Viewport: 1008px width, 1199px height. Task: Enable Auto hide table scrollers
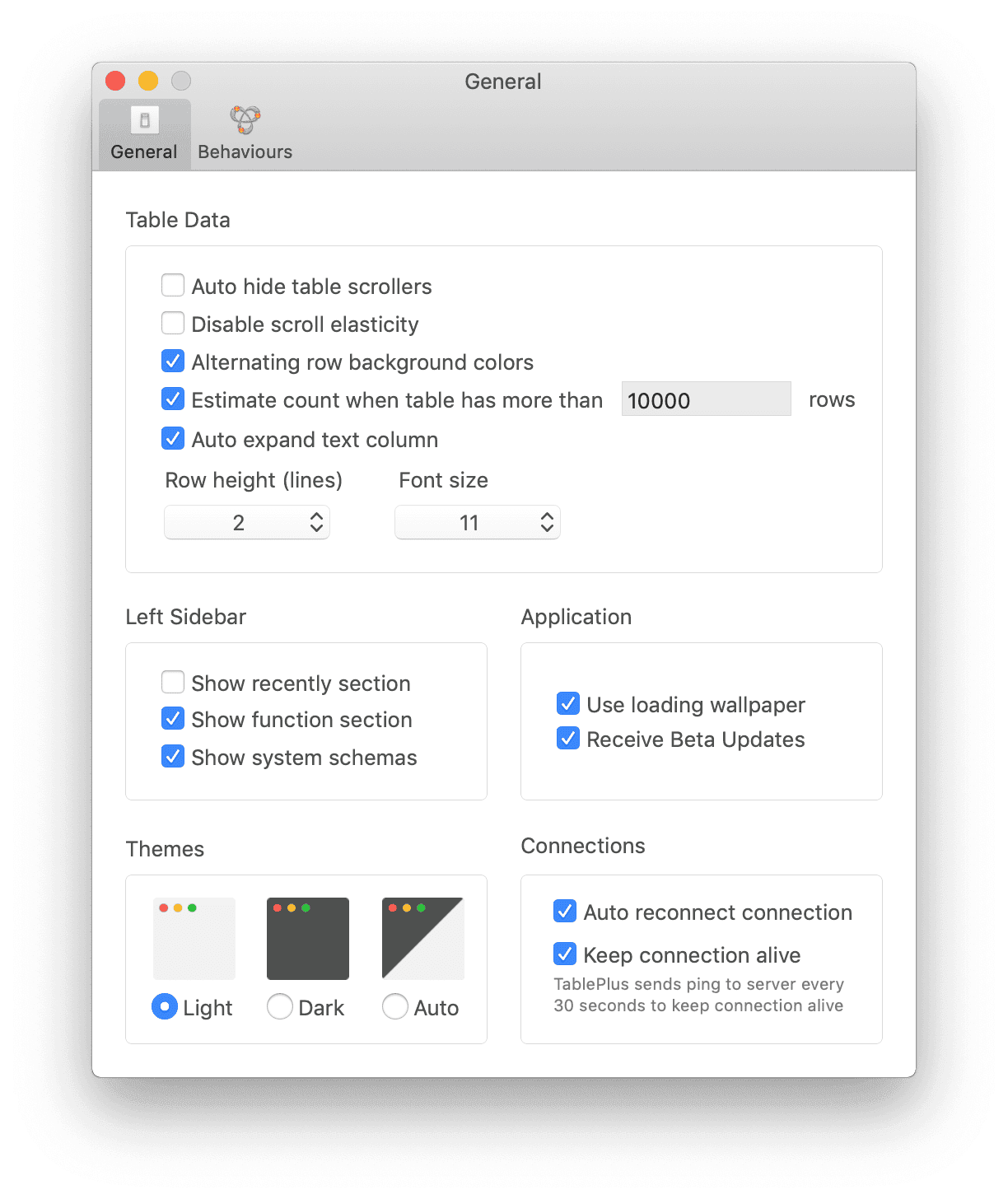click(x=173, y=286)
